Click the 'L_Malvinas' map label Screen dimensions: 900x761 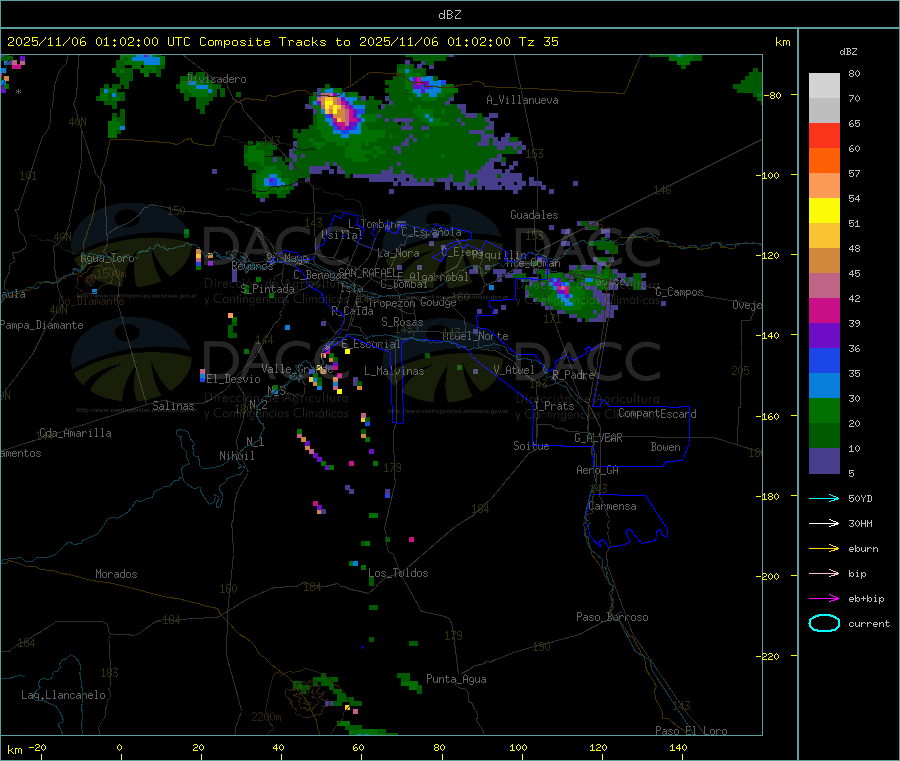click(394, 371)
